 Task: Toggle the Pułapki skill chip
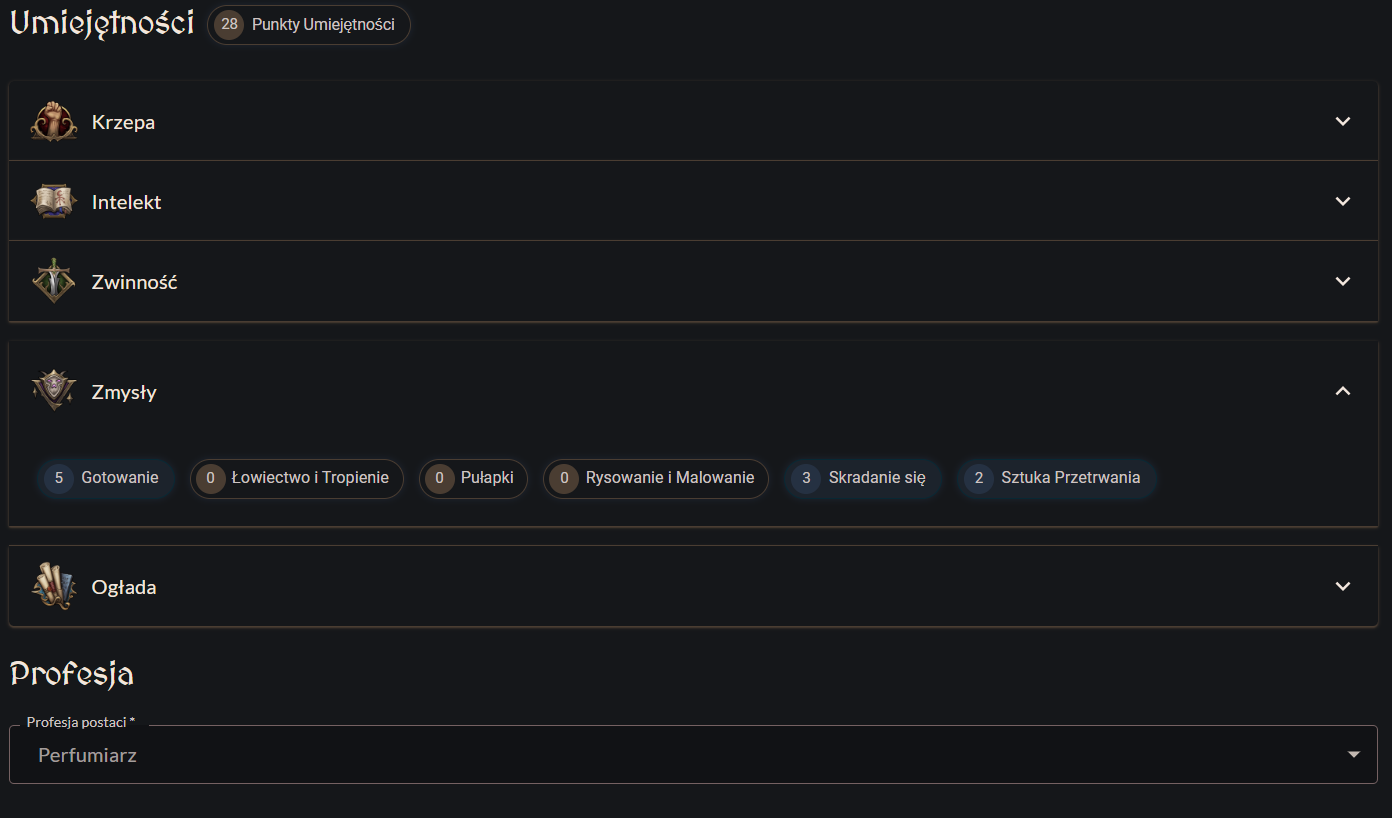point(473,478)
